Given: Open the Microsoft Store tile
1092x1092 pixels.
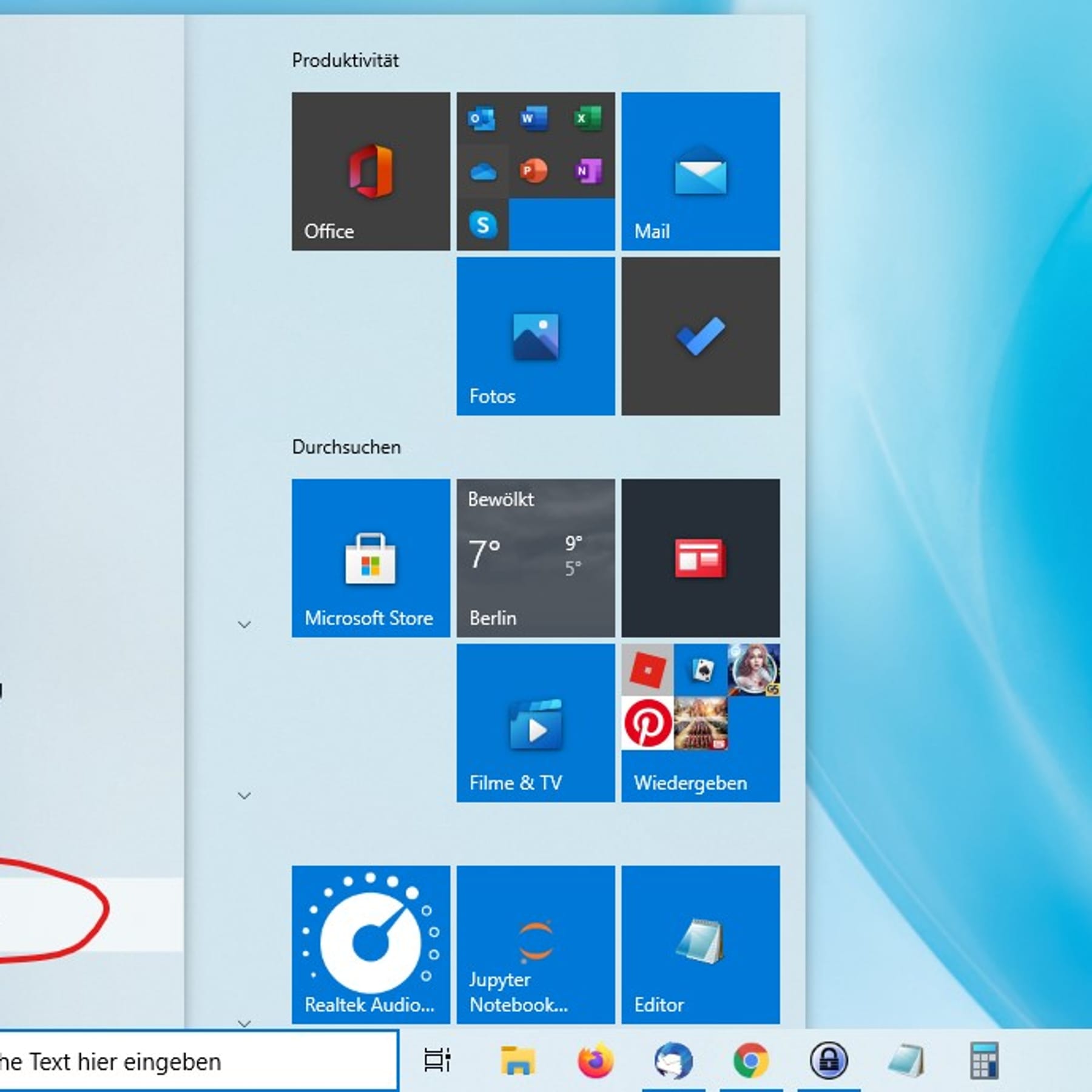Looking at the screenshot, I should 371,558.
